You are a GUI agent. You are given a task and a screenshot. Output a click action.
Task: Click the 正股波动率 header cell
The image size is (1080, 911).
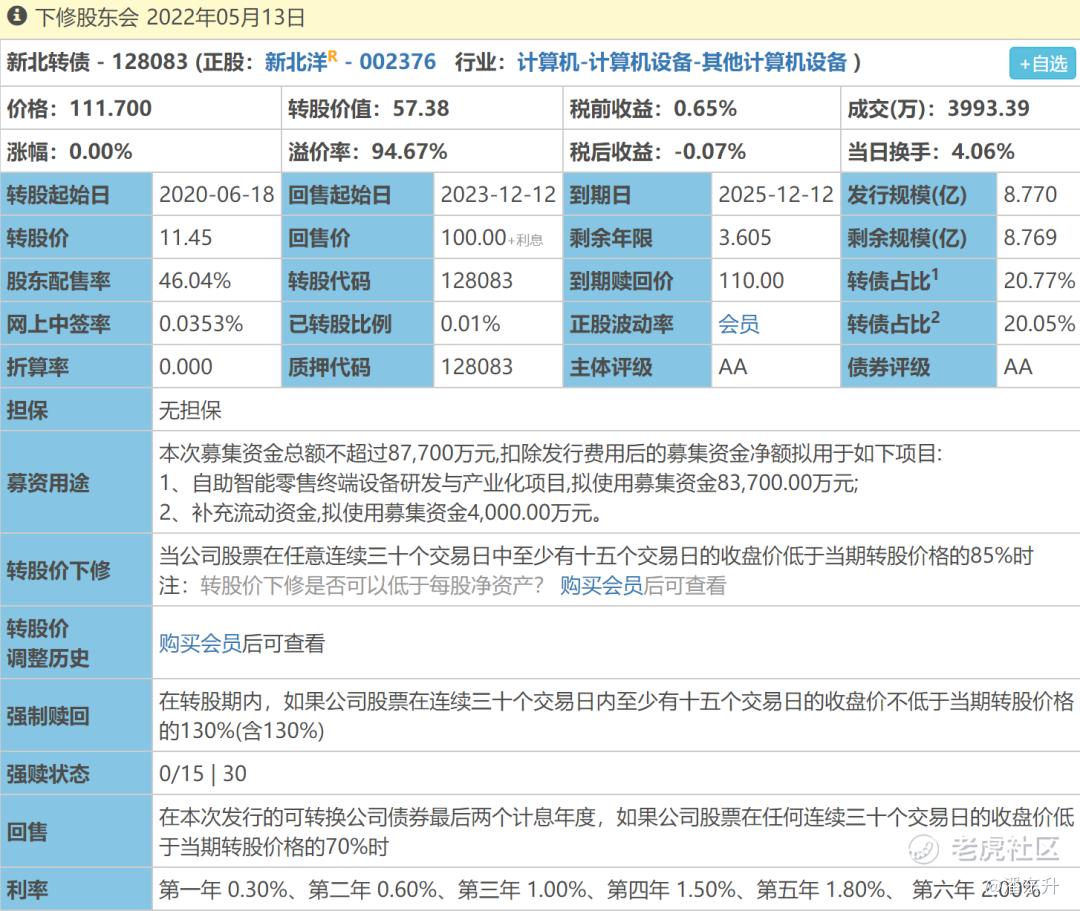tap(637, 324)
